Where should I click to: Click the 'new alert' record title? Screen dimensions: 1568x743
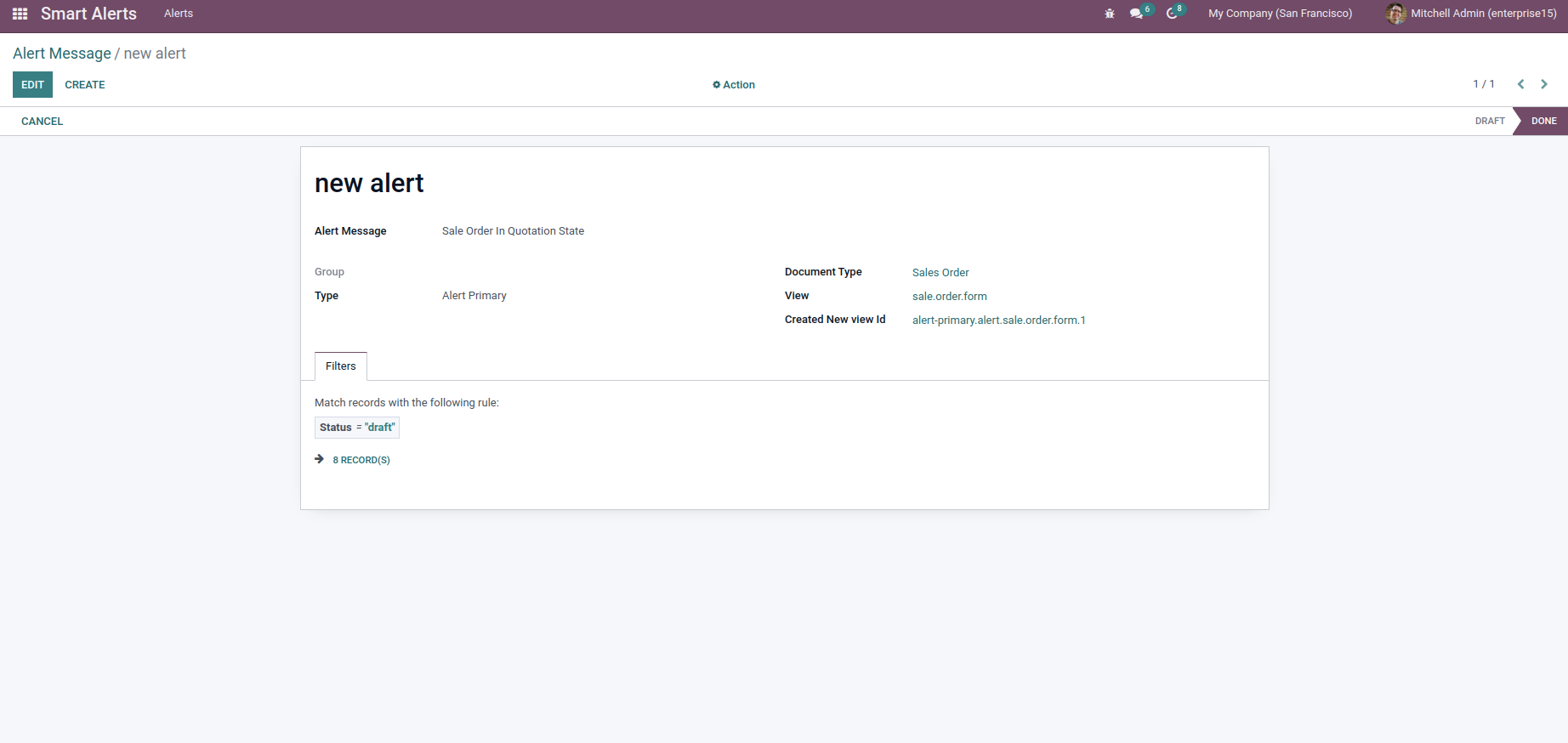[369, 184]
